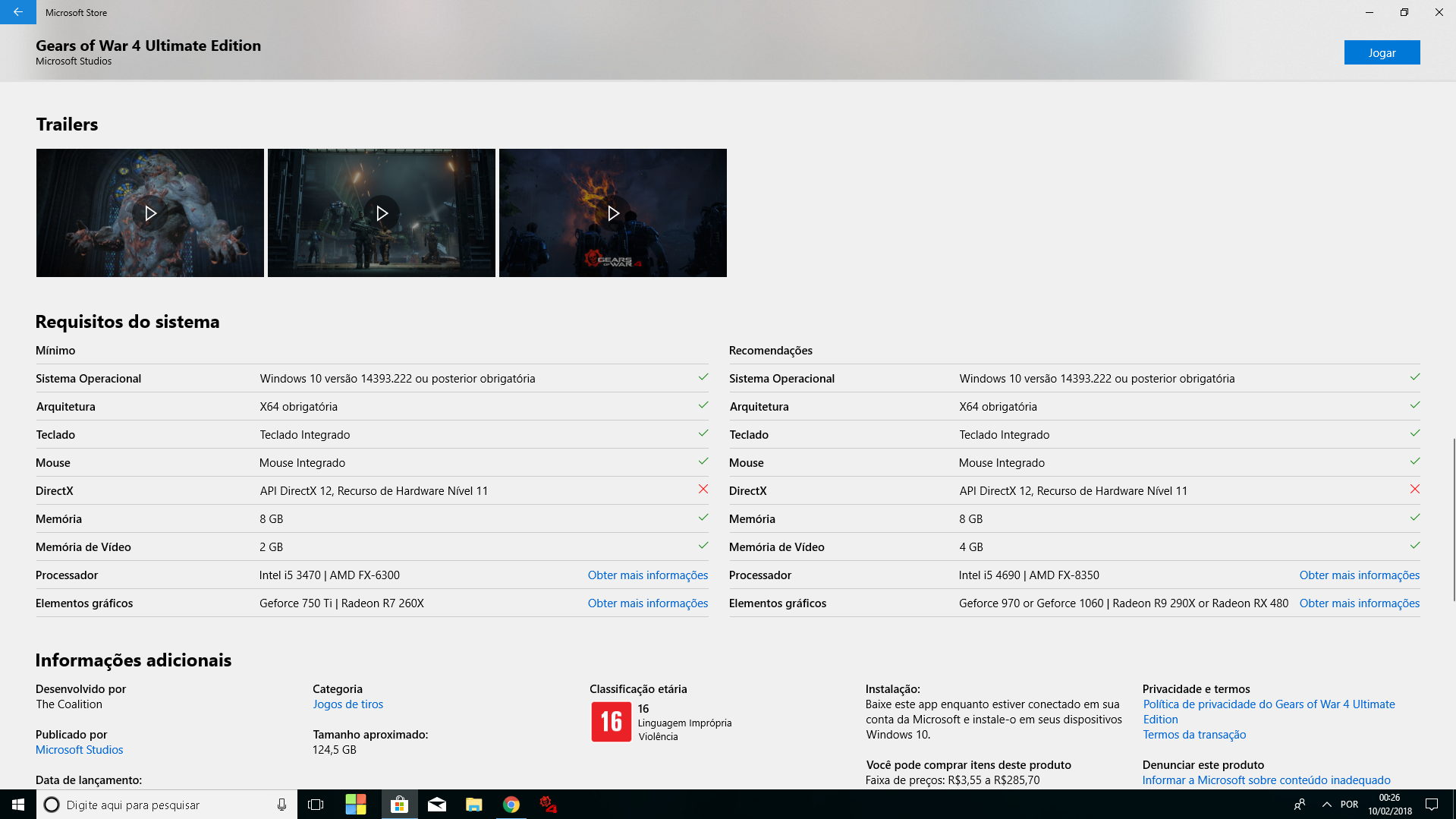Open Processador more info link under Mínimo

(648, 575)
